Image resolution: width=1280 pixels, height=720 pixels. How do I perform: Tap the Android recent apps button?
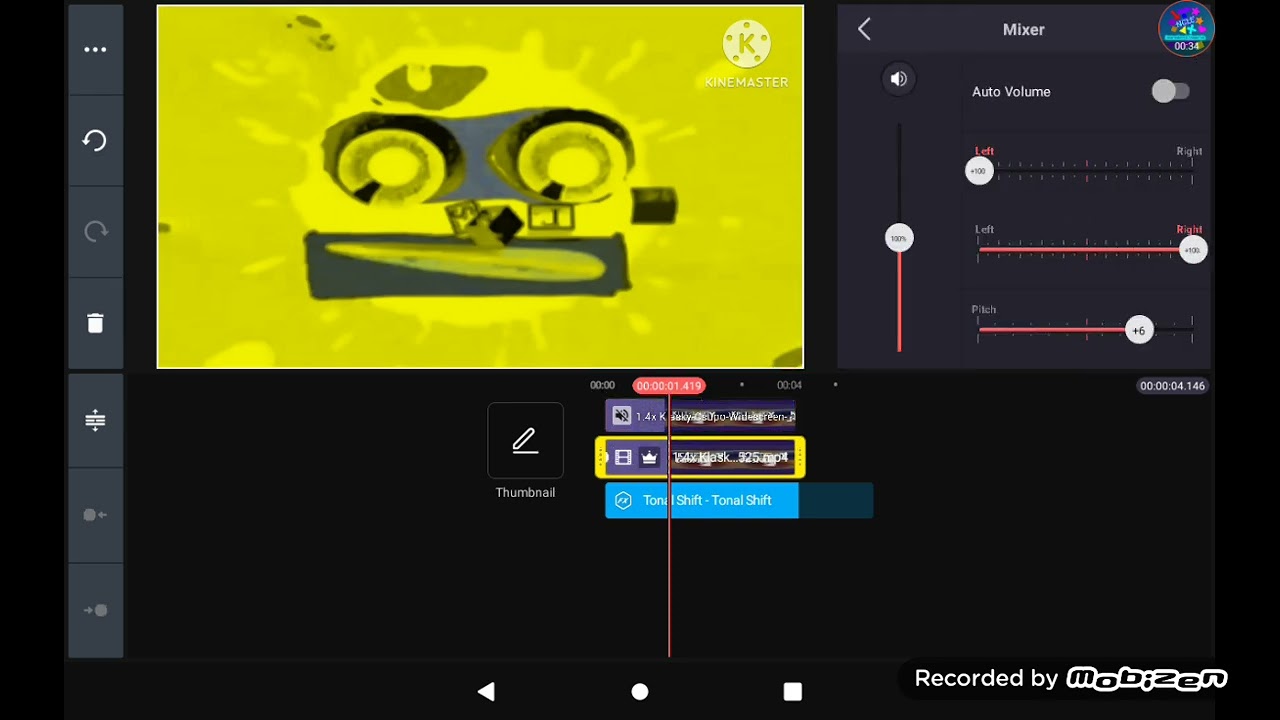point(793,691)
